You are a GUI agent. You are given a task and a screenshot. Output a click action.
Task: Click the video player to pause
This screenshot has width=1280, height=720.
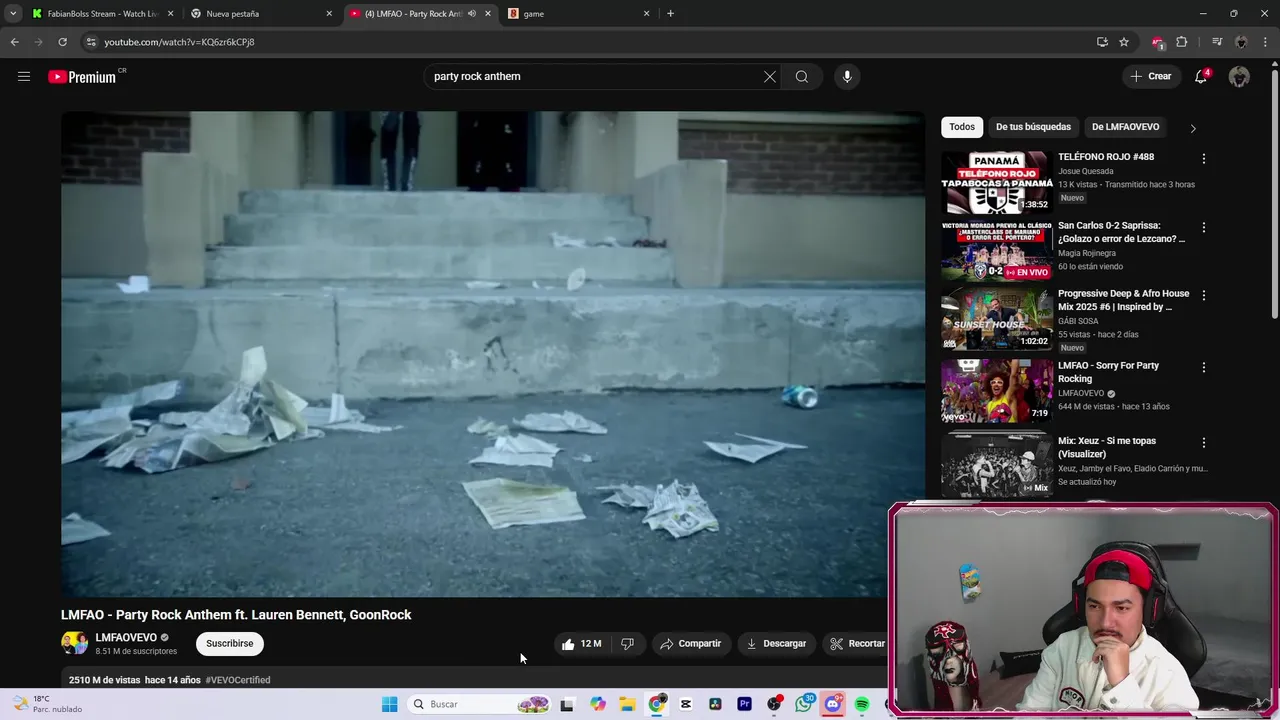tap(492, 354)
